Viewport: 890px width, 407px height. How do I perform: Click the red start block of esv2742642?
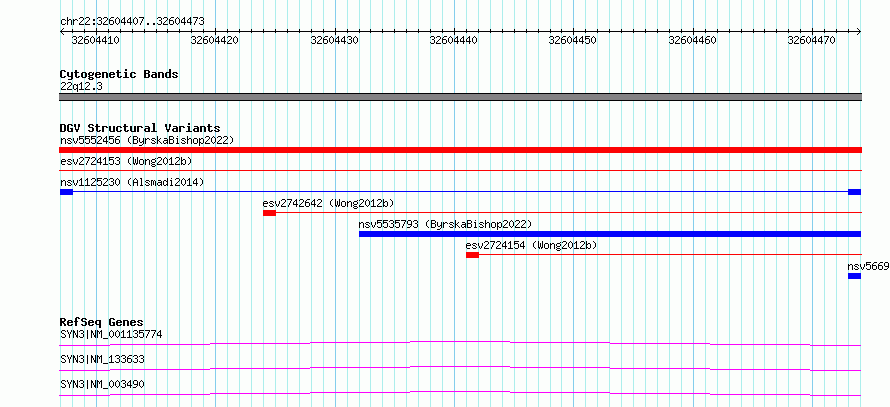click(269, 213)
